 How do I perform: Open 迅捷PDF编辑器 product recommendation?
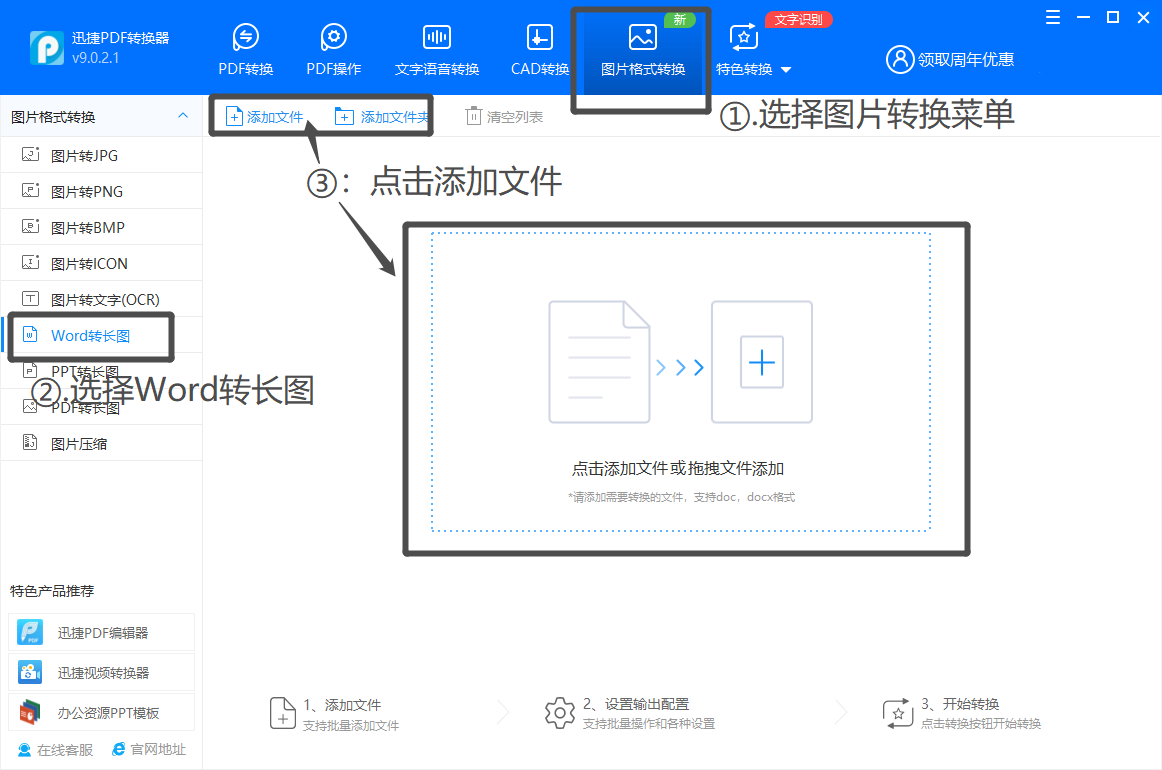click(x=102, y=632)
